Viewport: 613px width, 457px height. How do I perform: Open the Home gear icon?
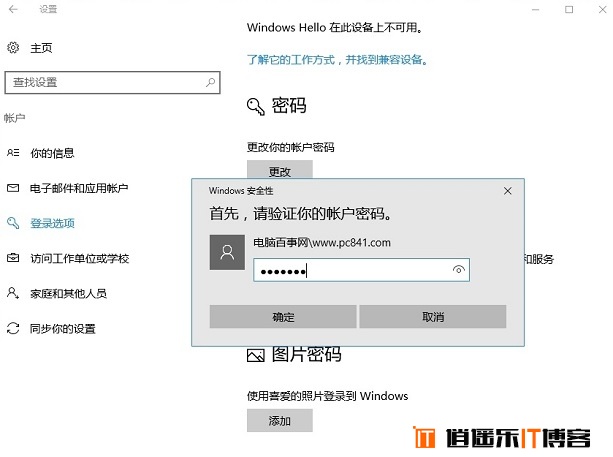coord(13,47)
